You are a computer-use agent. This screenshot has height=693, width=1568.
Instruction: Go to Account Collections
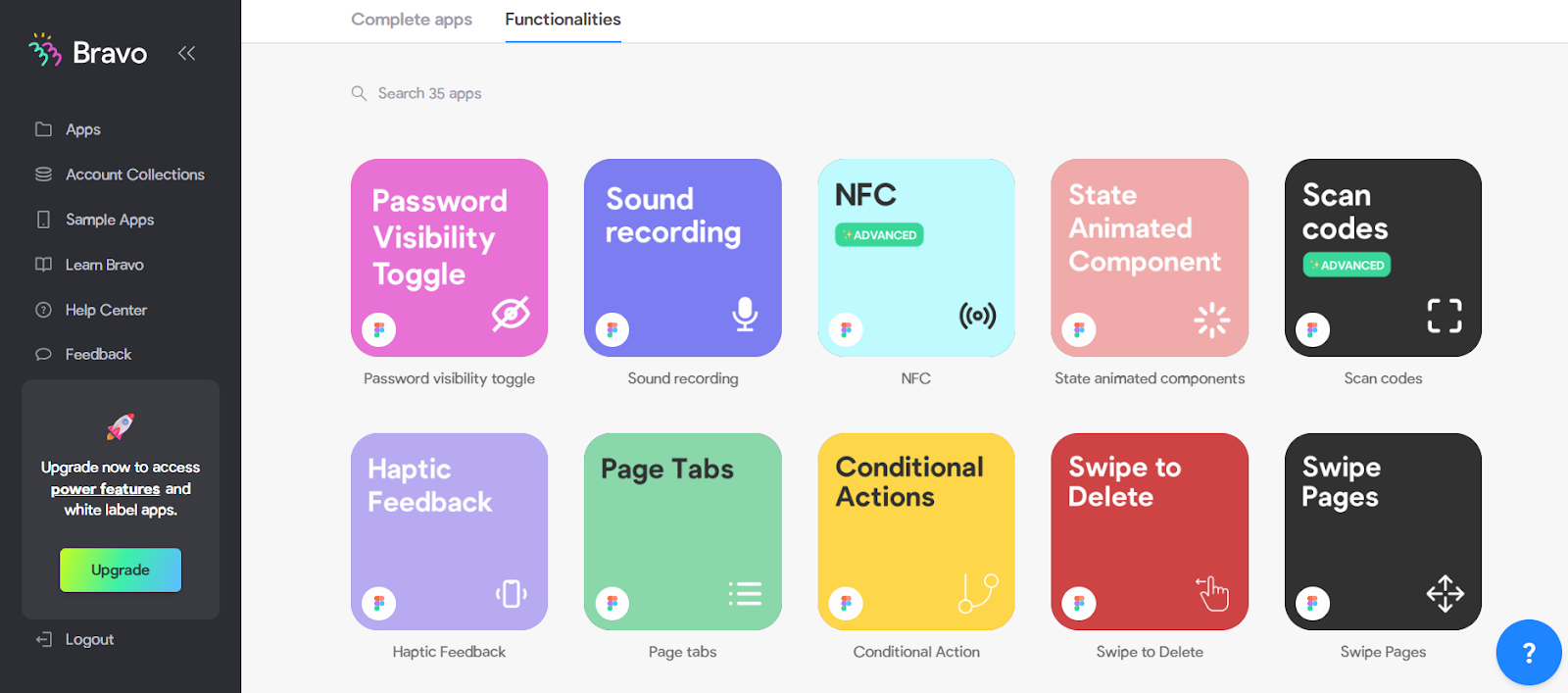pyautogui.click(x=134, y=174)
